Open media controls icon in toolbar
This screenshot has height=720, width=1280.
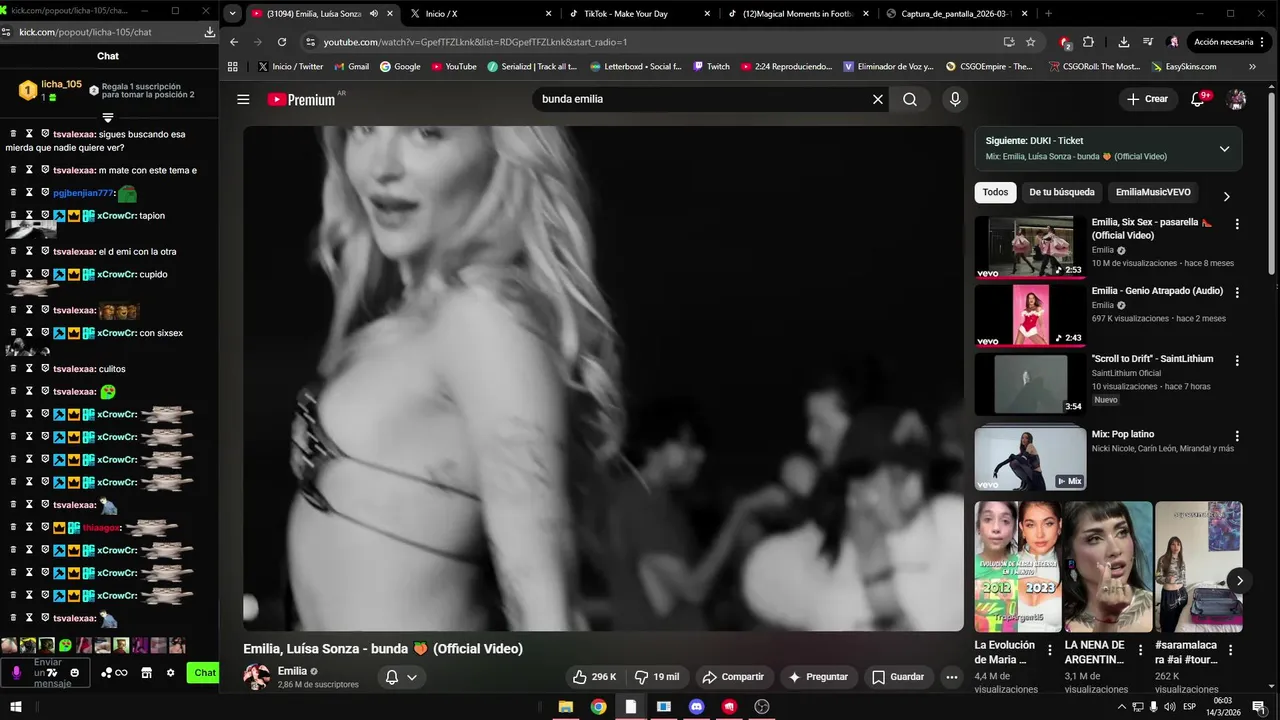(1148, 42)
